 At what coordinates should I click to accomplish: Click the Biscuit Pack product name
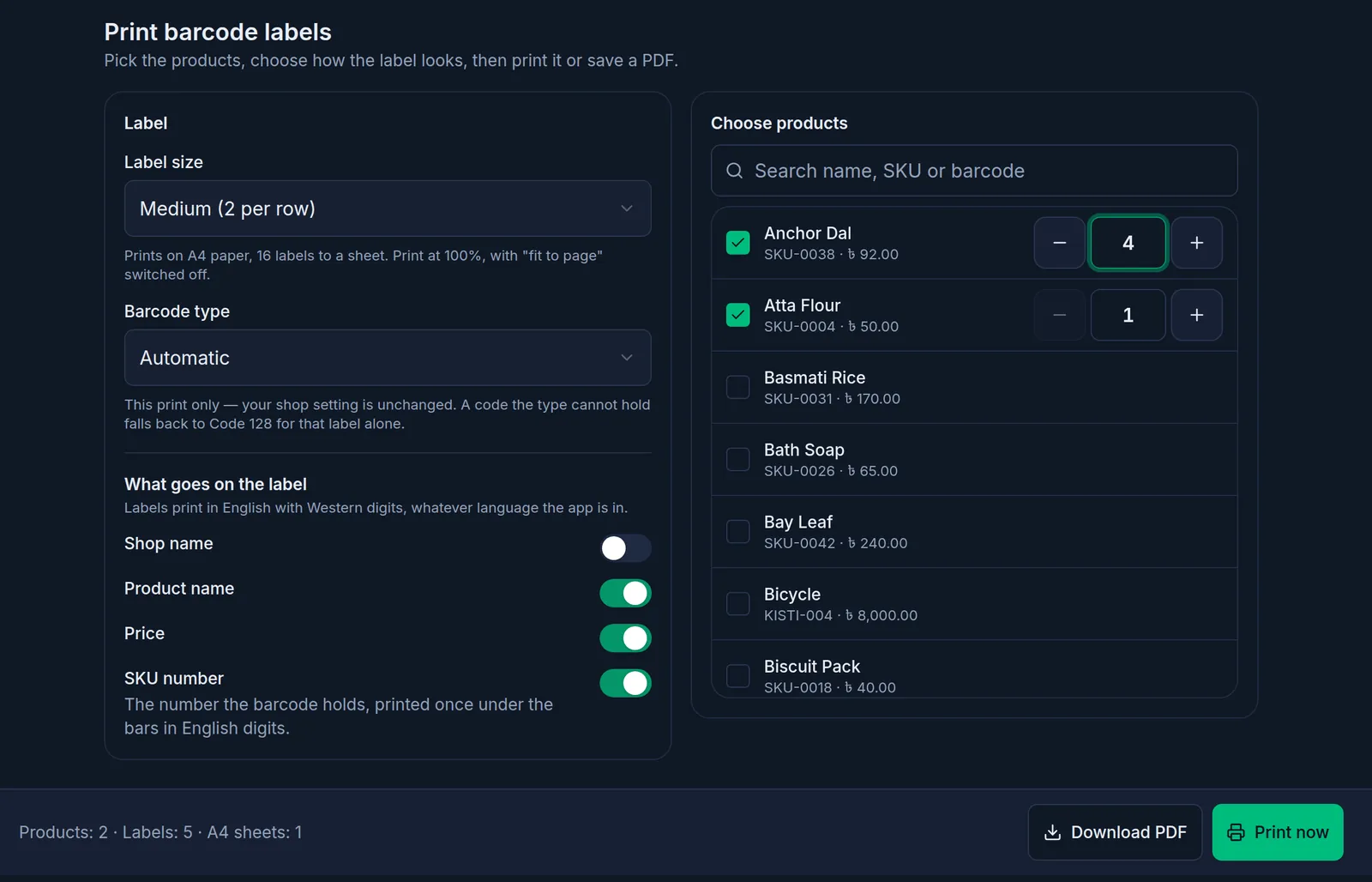pyautogui.click(x=812, y=666)
